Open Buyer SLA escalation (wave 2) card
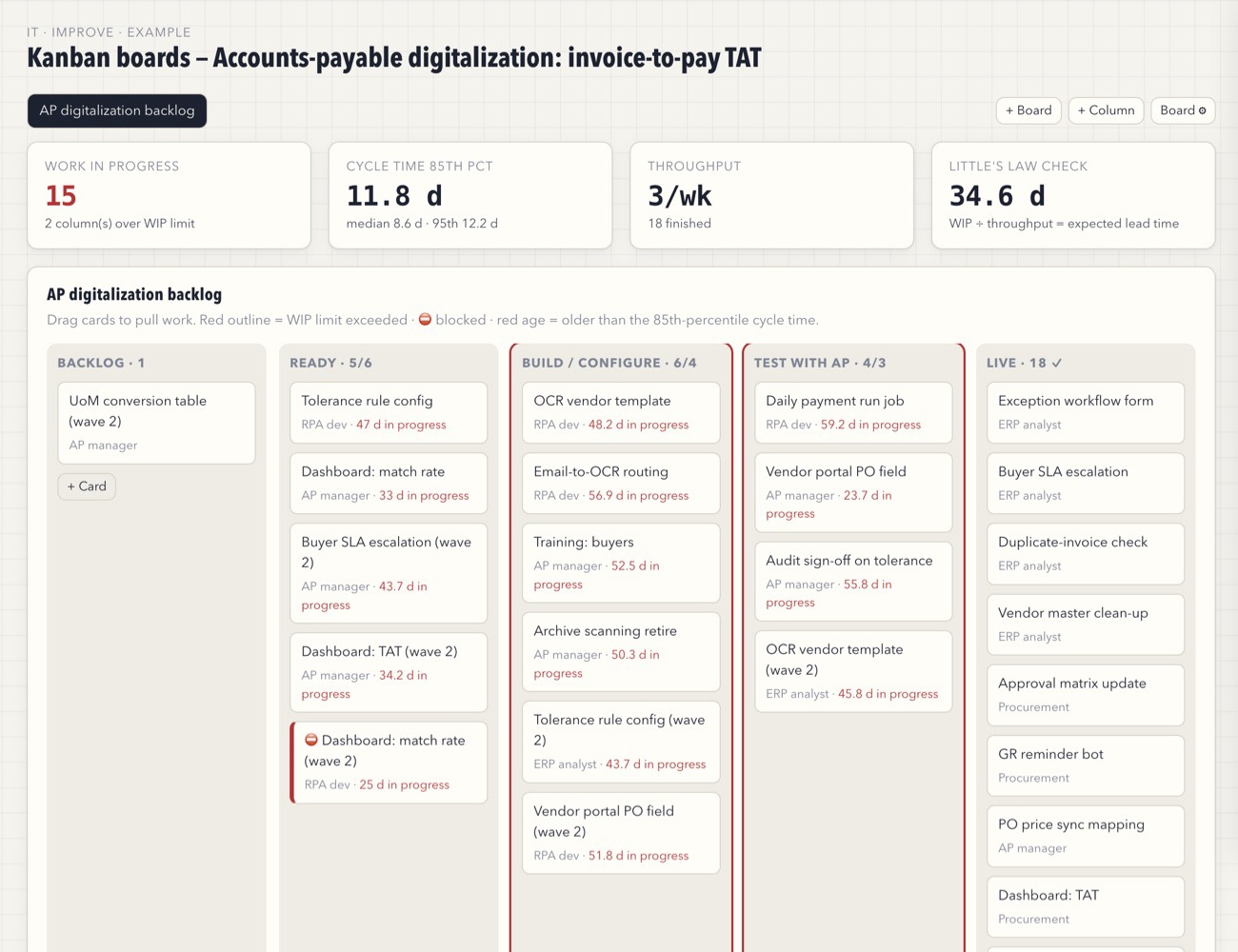Image resolution: width=1238 pixels, height=952 pixels. coord(389,573)
